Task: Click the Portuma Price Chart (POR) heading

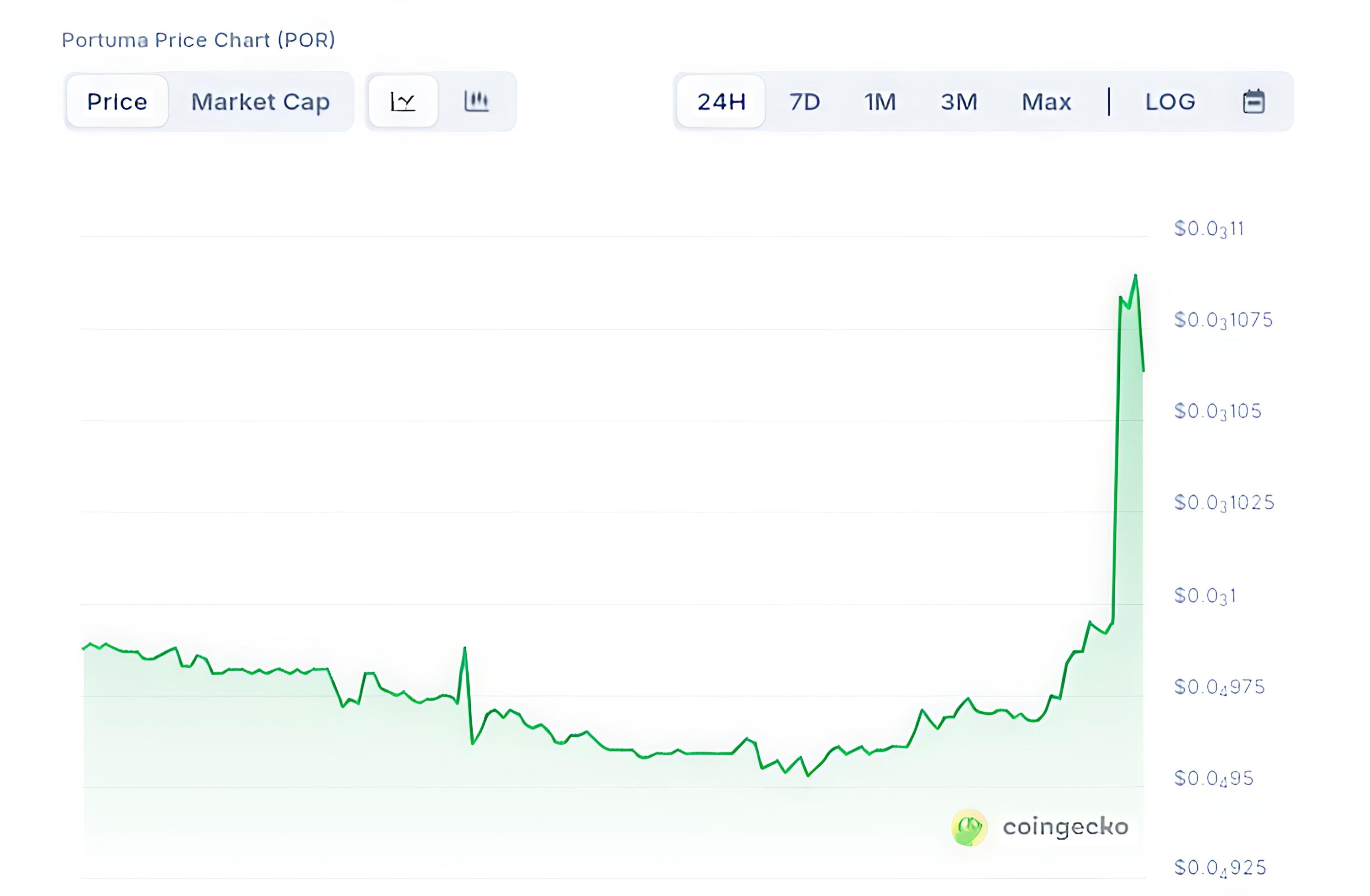Action: pos(199,40)
